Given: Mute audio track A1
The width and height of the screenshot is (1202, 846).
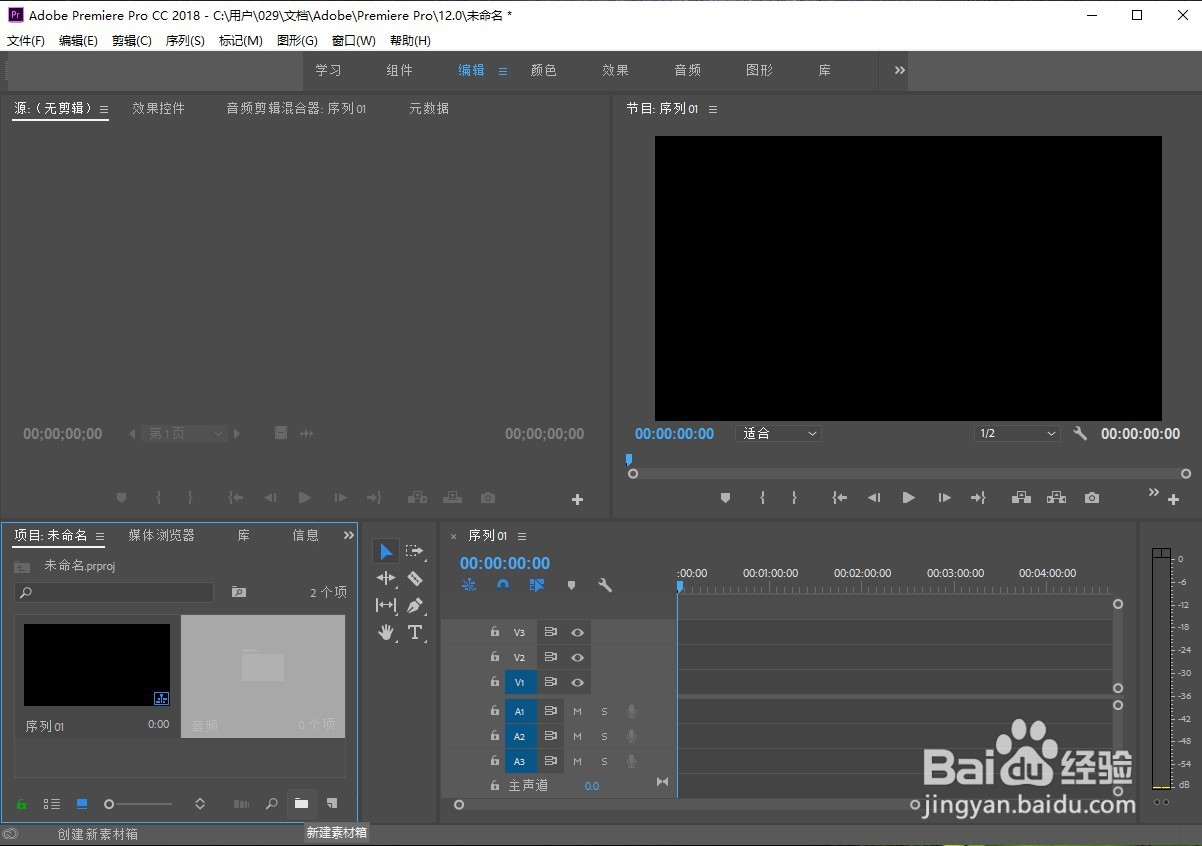Looking at the screenshot, I should pos(577,711).
